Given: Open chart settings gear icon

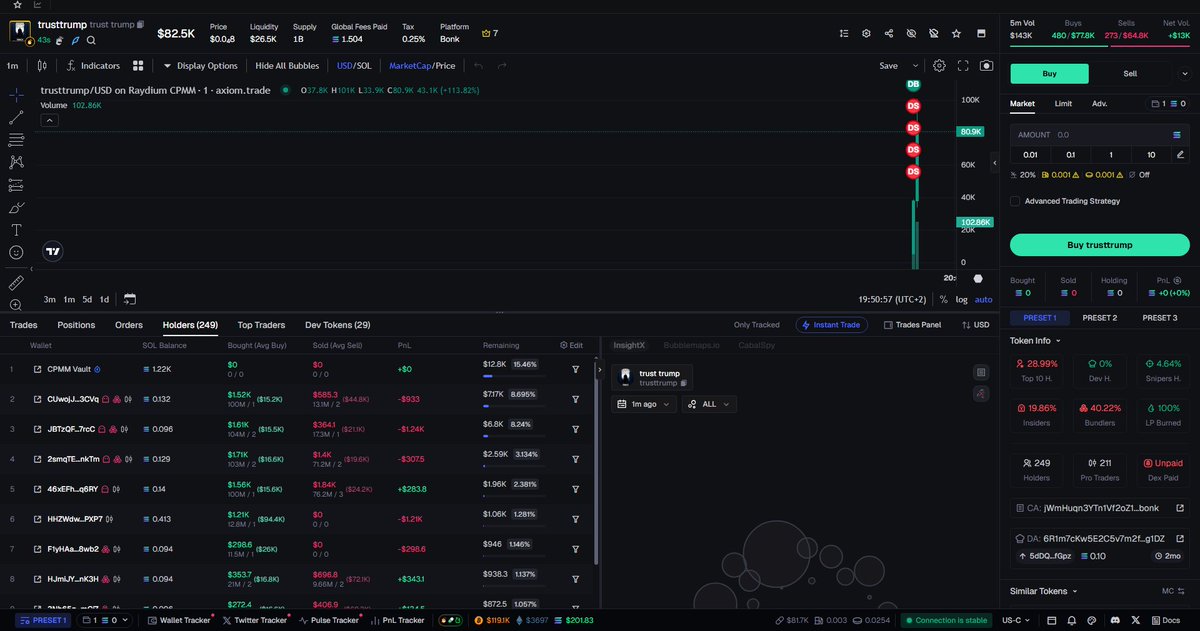Looking at the screenshot, I should tap(939, 66).
